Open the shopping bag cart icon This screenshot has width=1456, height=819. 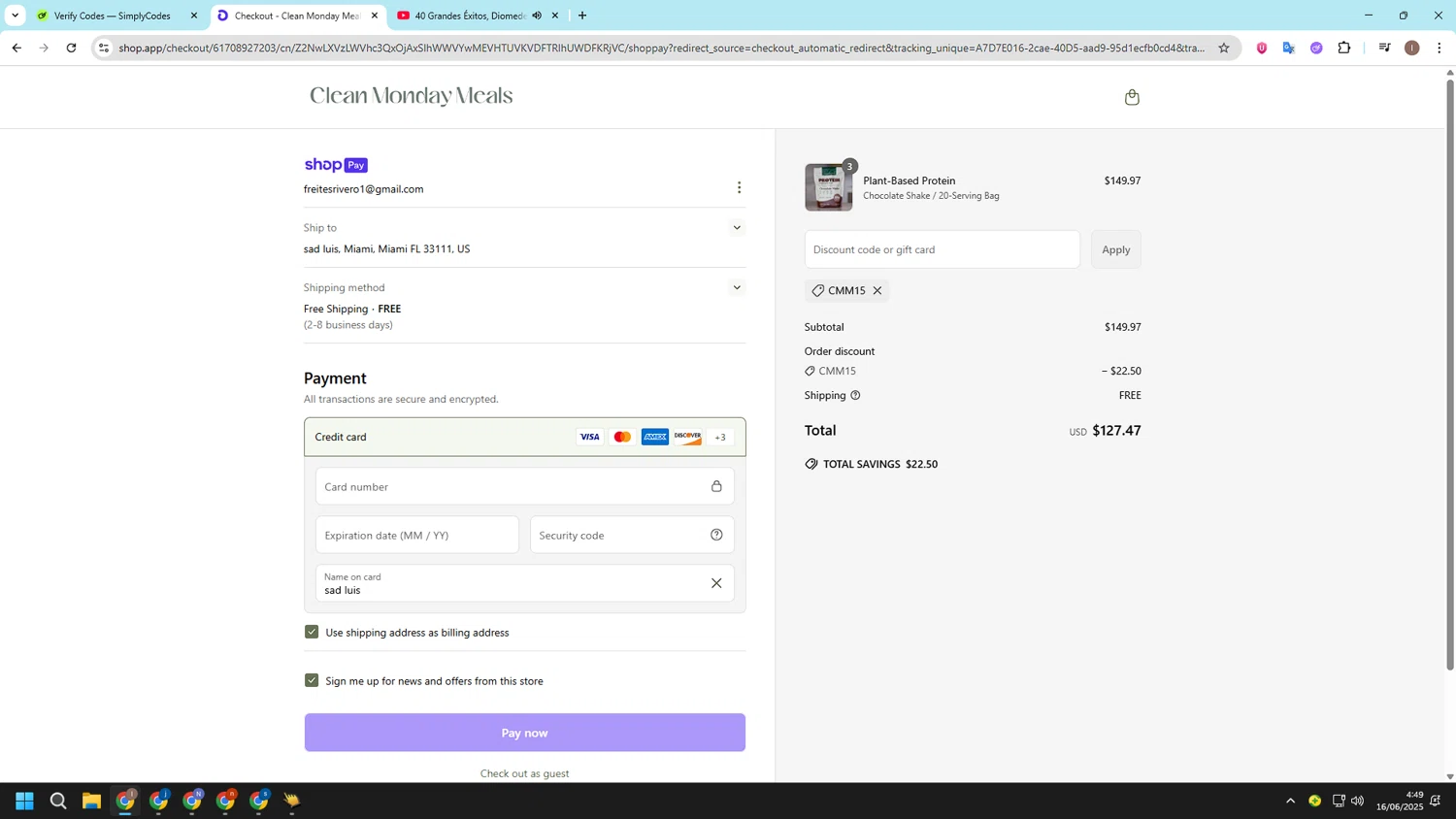1132,97
